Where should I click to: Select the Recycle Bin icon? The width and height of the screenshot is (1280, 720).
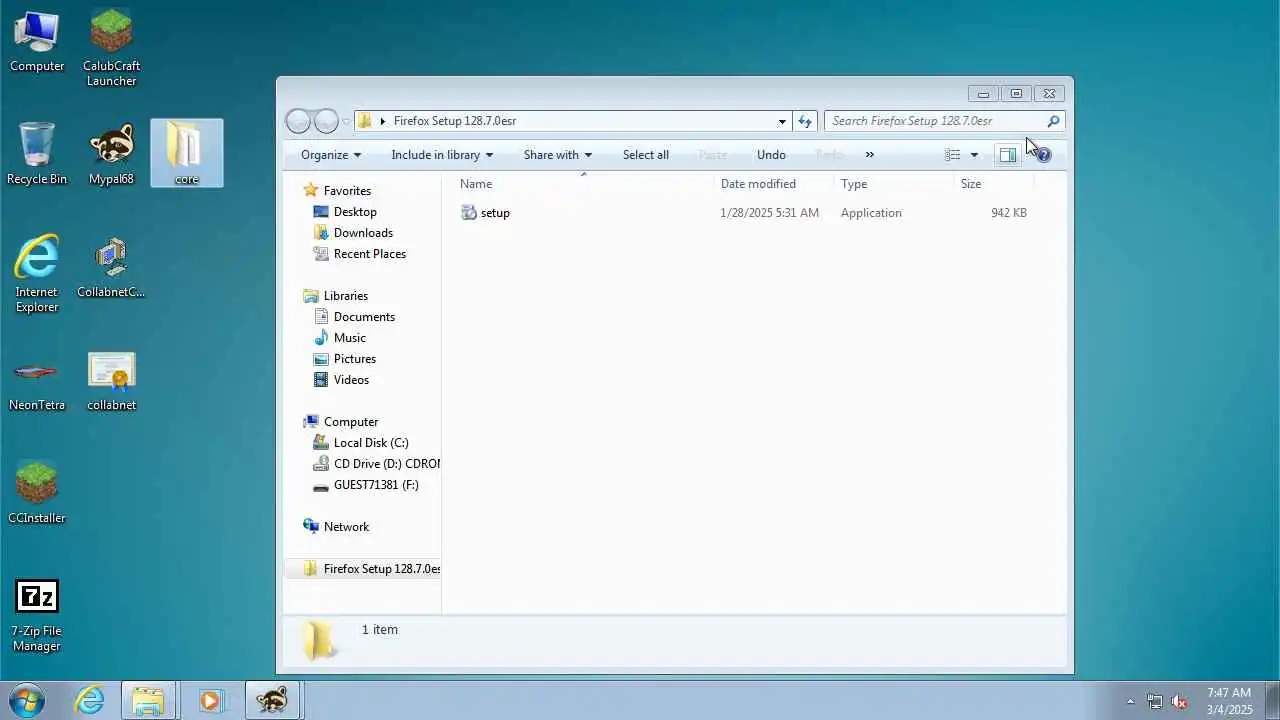coord(37,153)
